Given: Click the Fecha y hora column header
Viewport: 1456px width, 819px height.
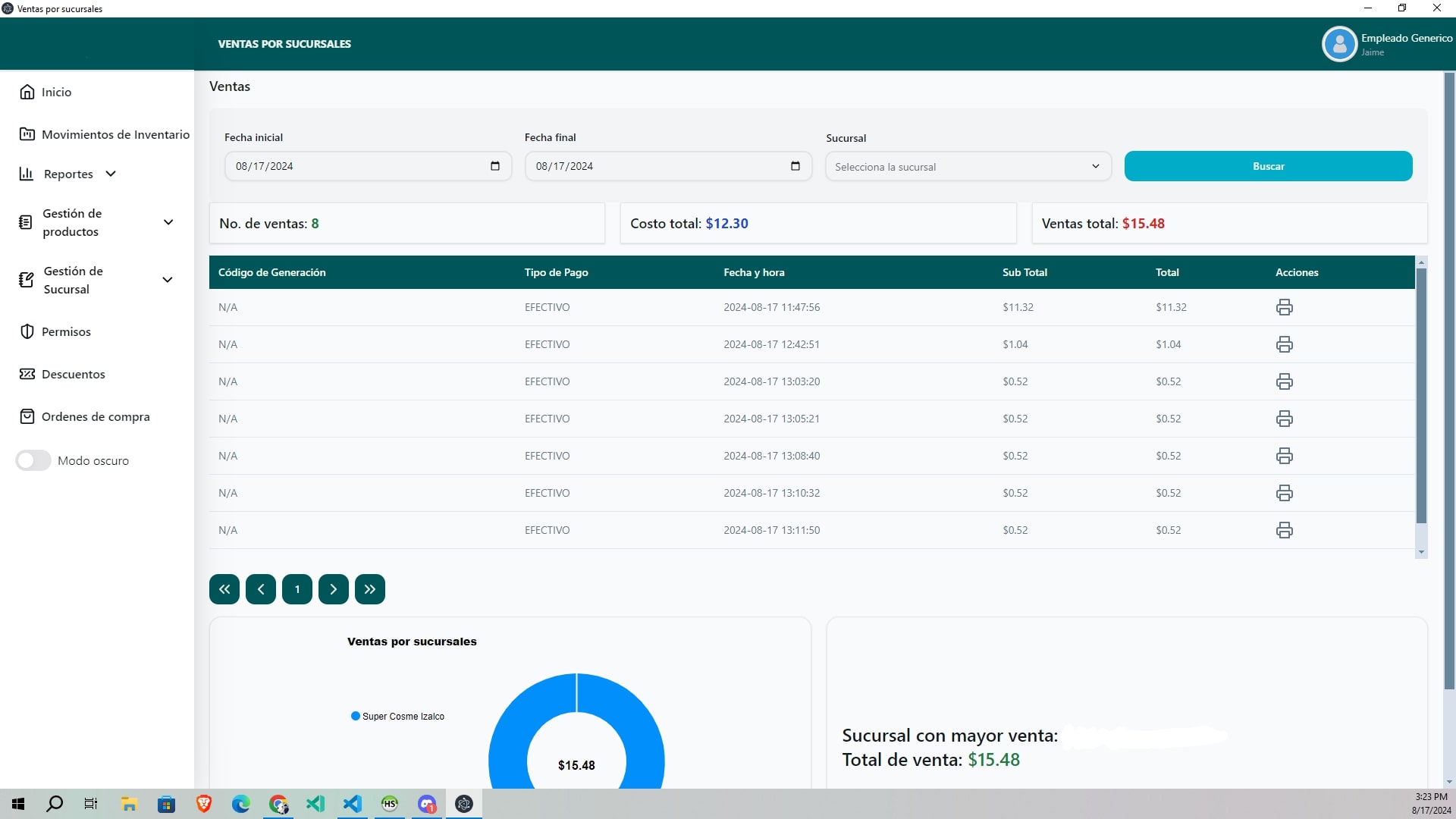Looking at the screenshot, I should [x=754, y=272].
